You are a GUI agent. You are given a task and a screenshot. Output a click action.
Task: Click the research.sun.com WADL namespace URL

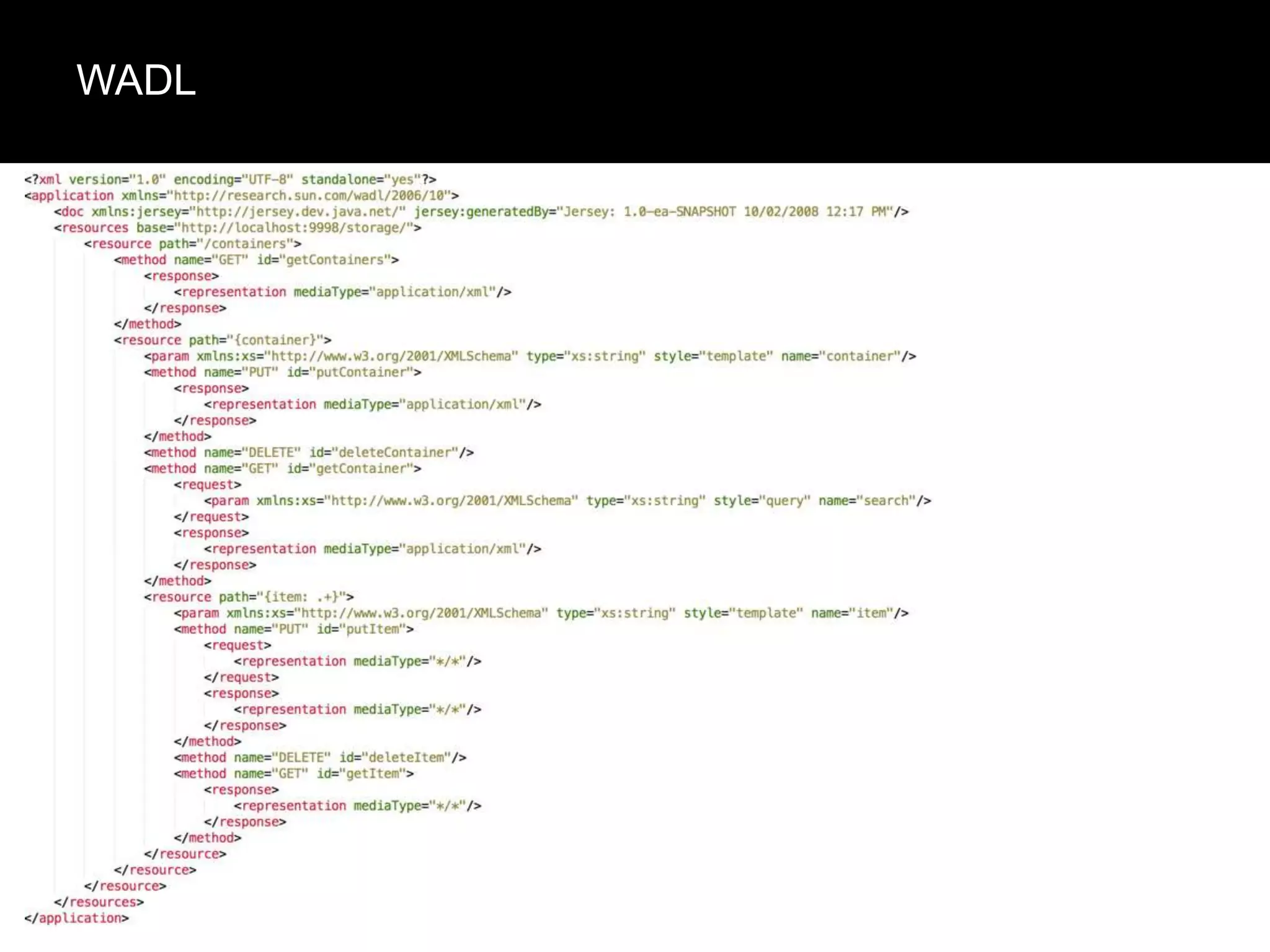pos(309,196)
